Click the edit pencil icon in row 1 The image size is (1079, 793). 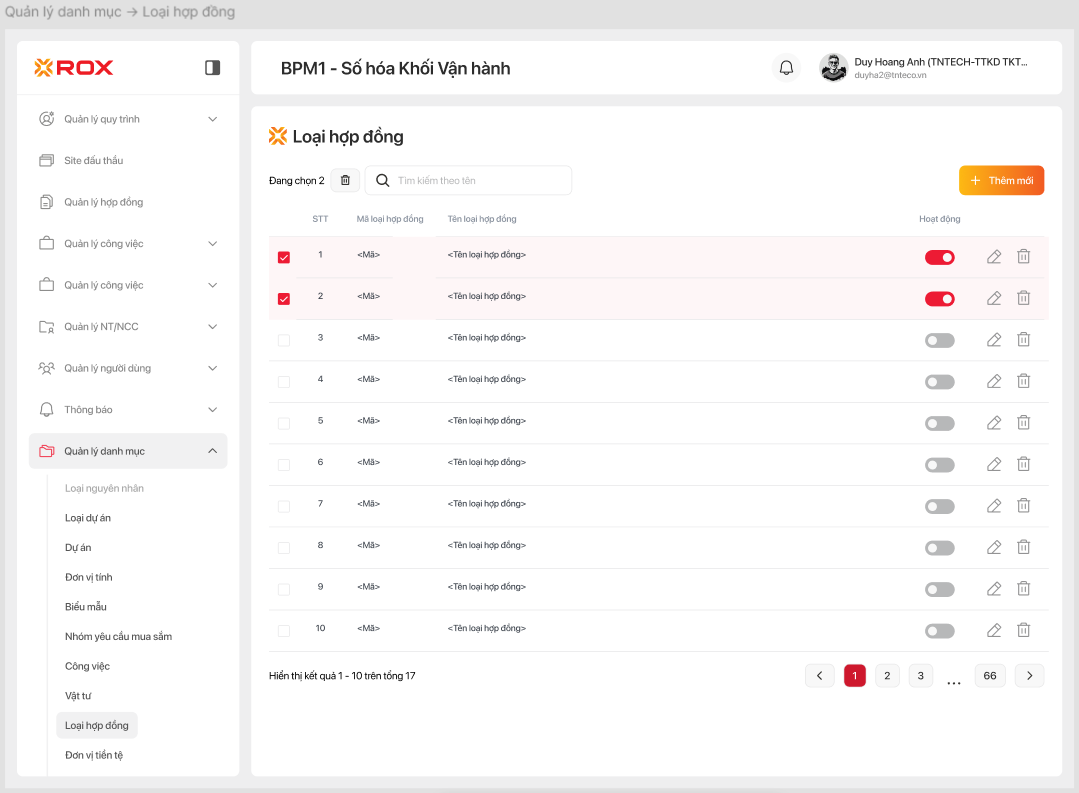coord(993,257)
